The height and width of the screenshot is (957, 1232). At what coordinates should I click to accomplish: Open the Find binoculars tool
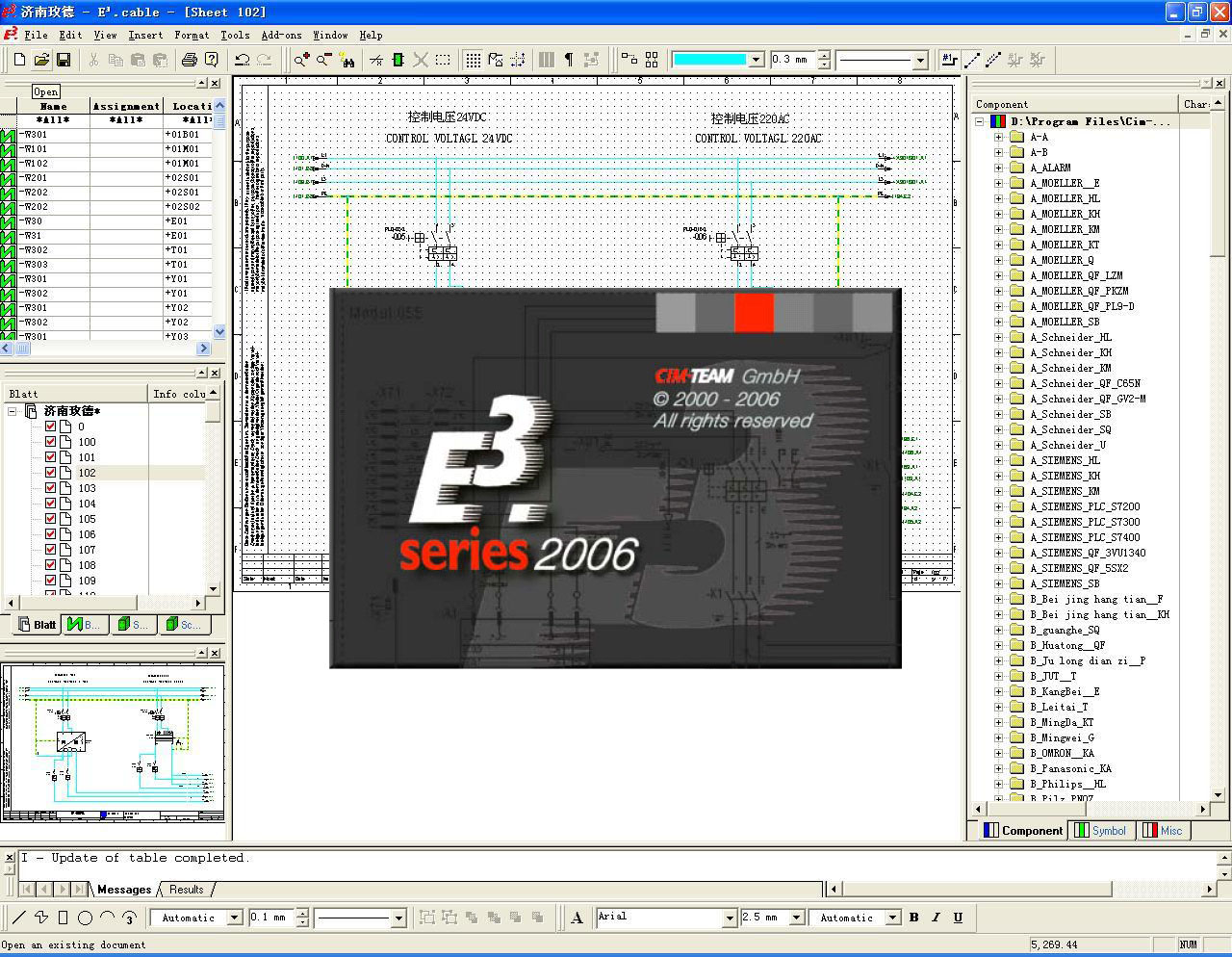point(346,60)
